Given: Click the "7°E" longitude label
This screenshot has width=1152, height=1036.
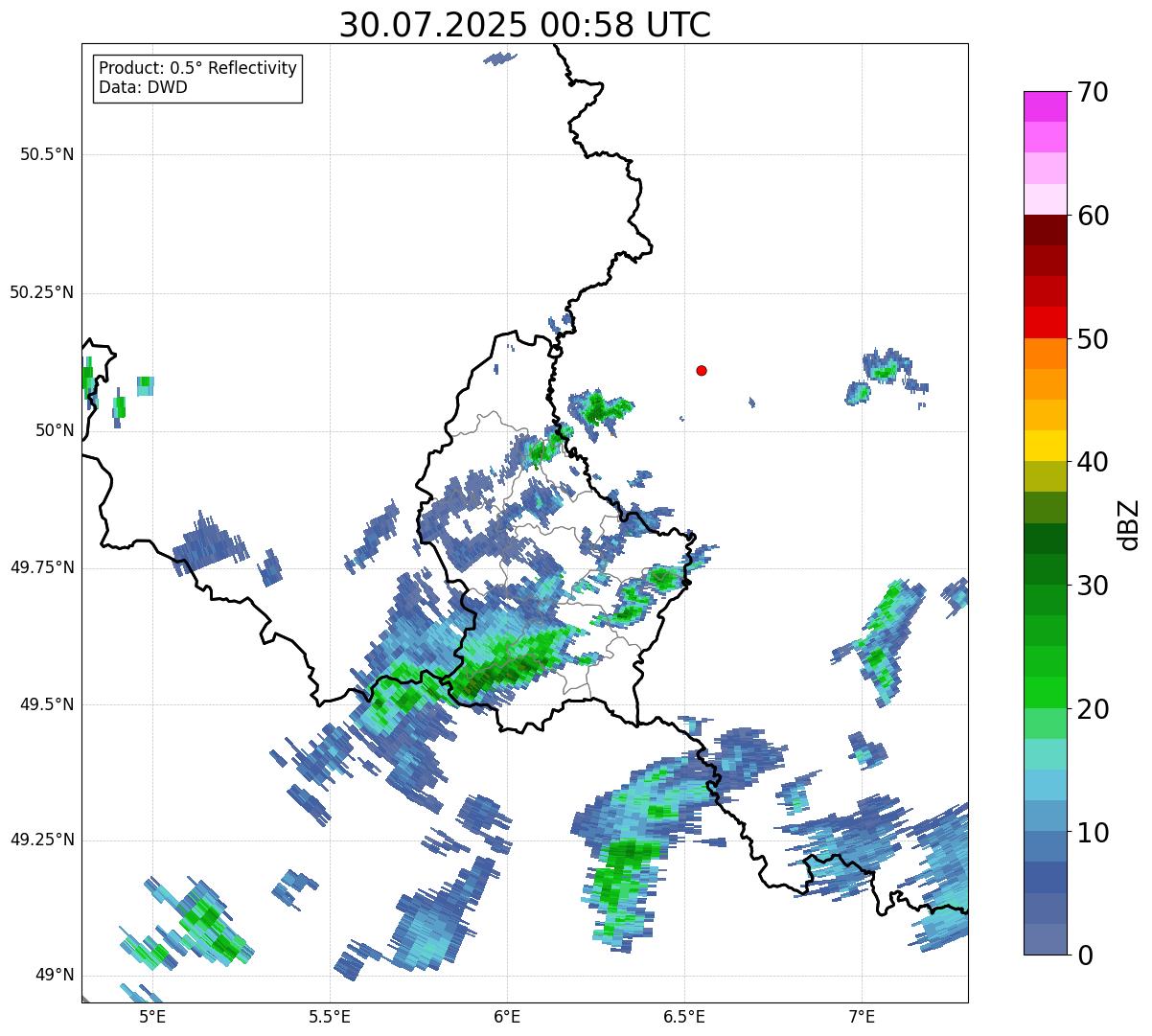Looking at the screenshot, I should pos(862,1017).
